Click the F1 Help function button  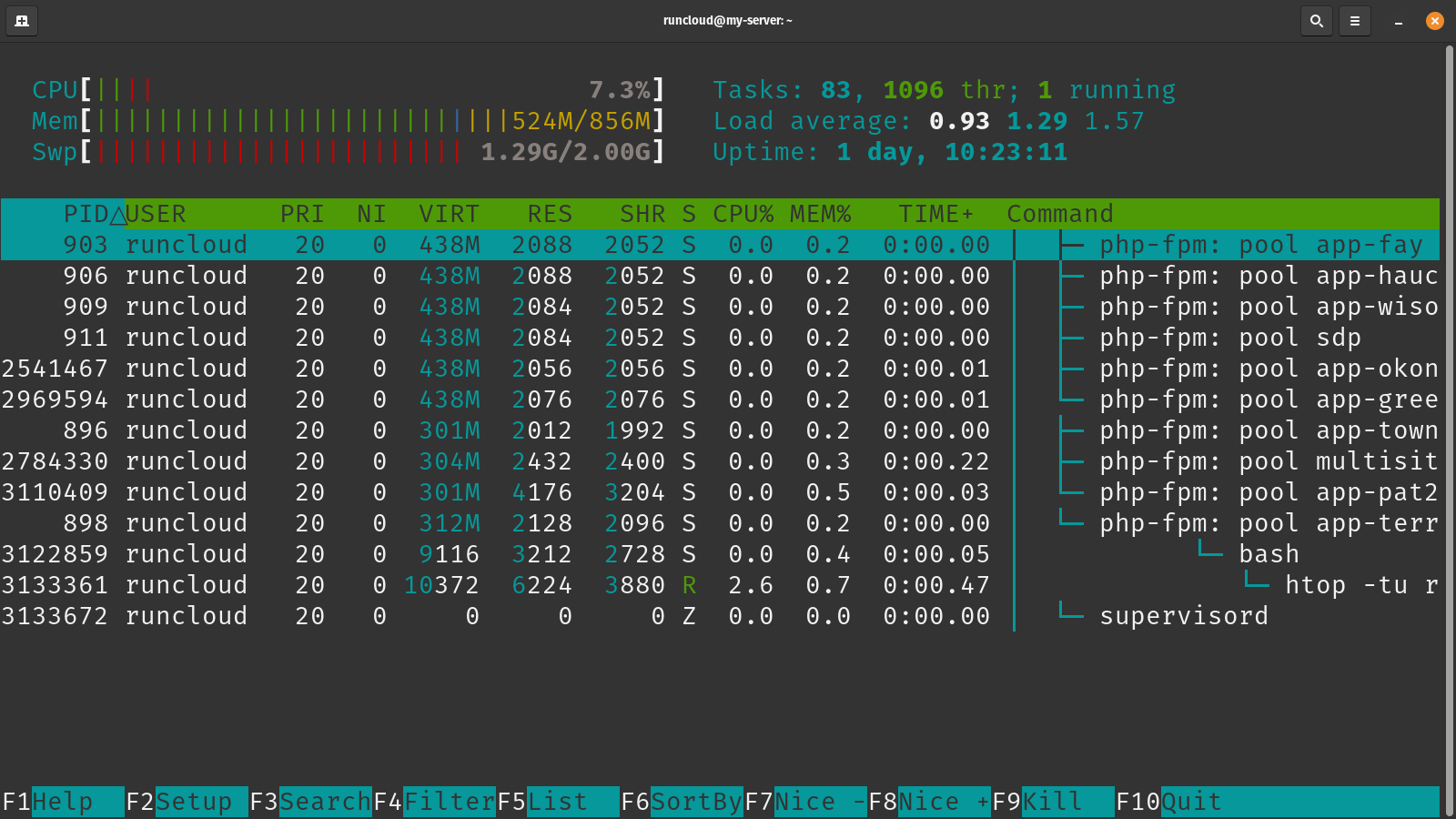click(x=62, y=802)
